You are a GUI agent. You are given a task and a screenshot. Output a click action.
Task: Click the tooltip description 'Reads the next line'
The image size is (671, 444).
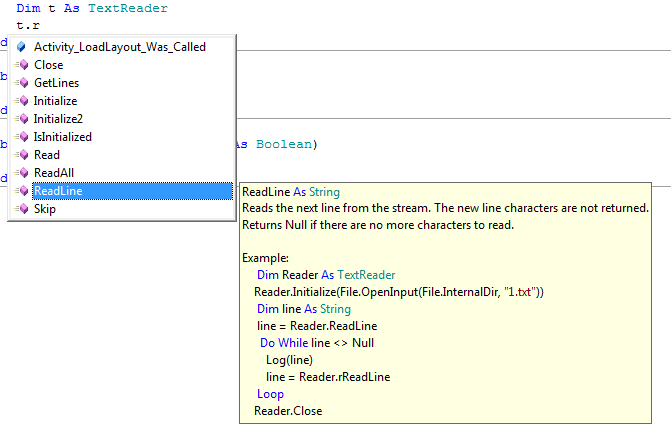pyautogui.click(x=445, y=208)
